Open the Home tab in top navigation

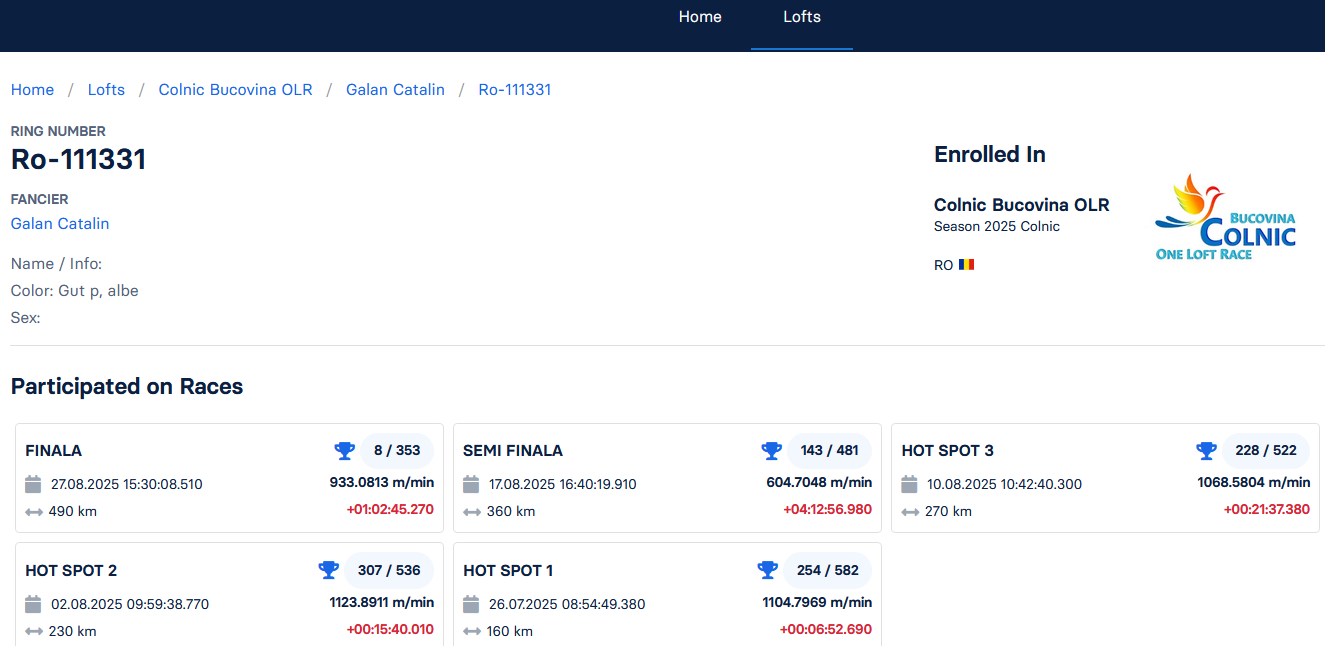[700, 17]
